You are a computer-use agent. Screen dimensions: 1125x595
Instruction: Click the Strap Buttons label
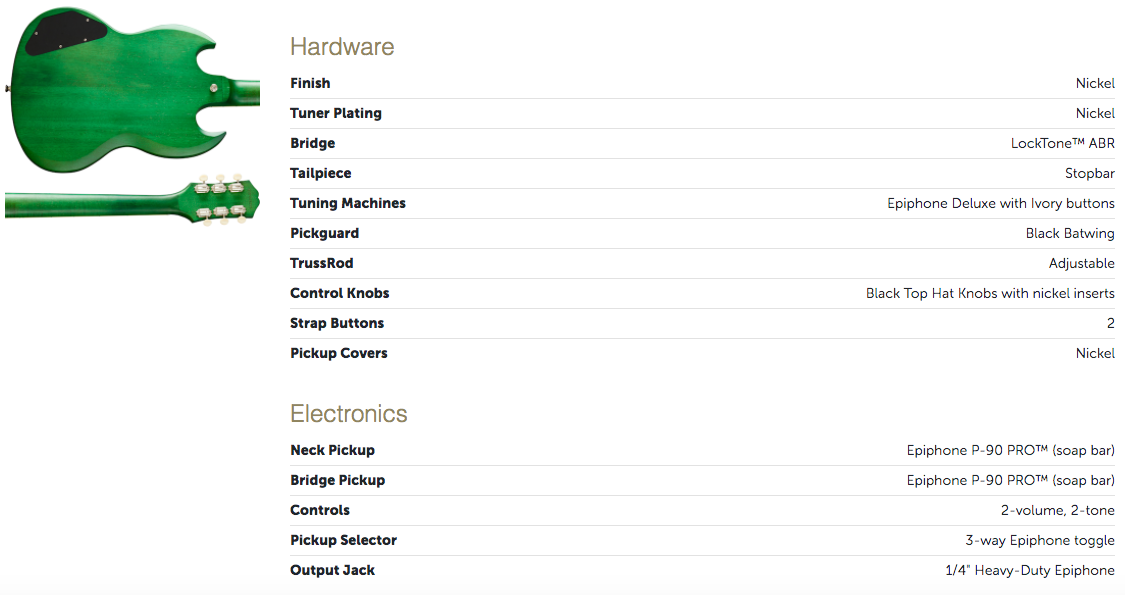coord(337,323)
